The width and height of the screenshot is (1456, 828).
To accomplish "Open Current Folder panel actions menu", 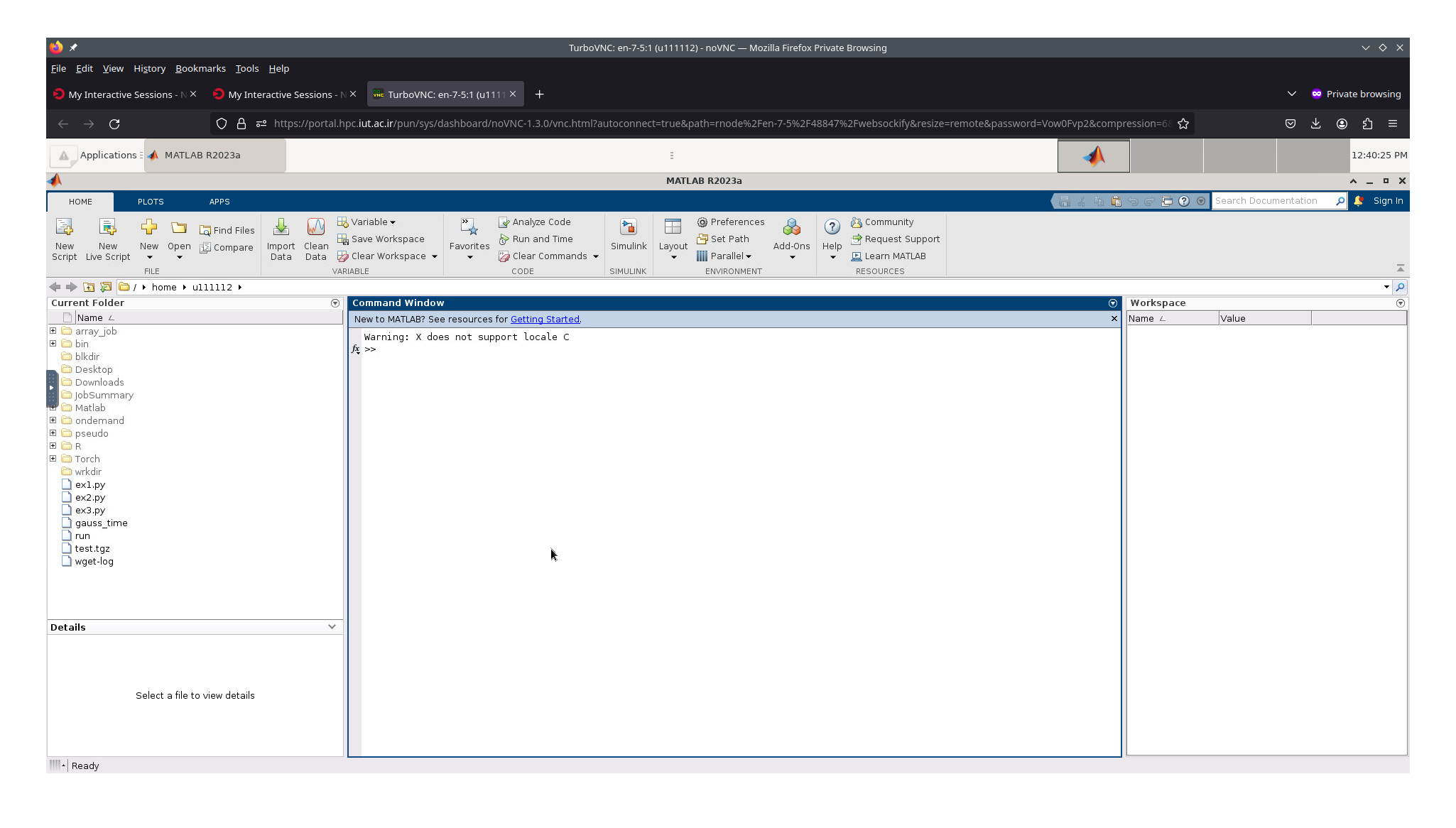I will [x=335, y=303].
